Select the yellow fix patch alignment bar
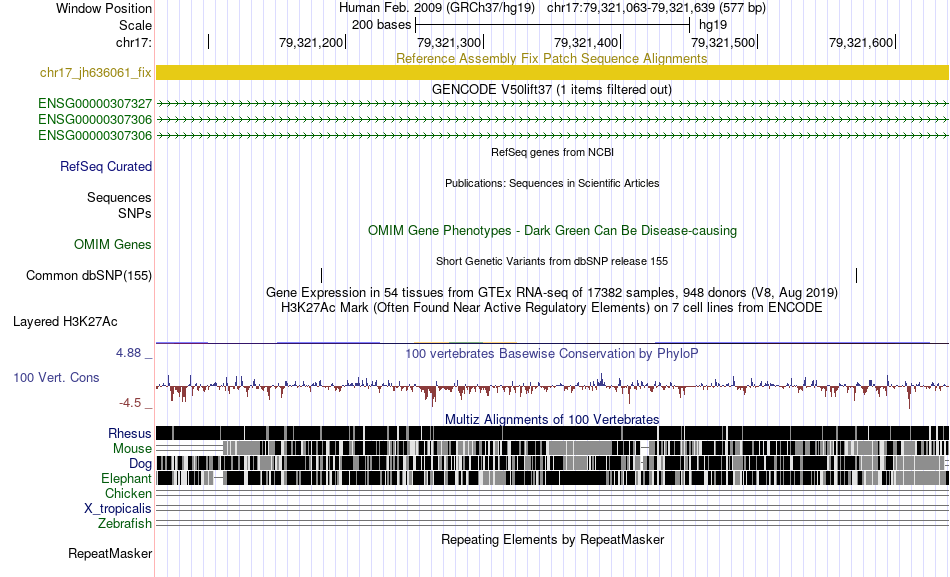This screenshot has height=577, width=950. tap(552, 72)
